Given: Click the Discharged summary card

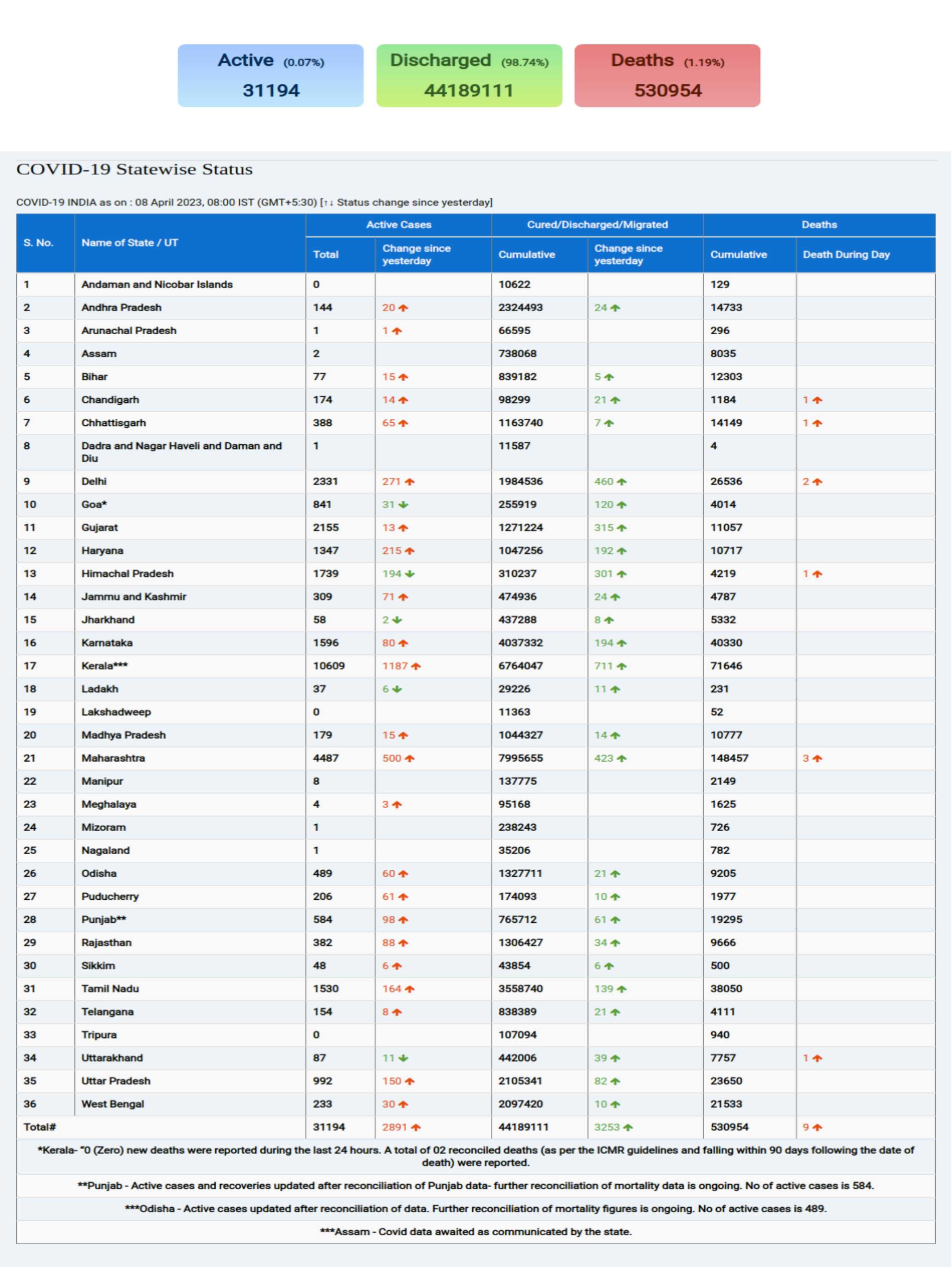Looking at the screenshot, I should click(469, 76).
